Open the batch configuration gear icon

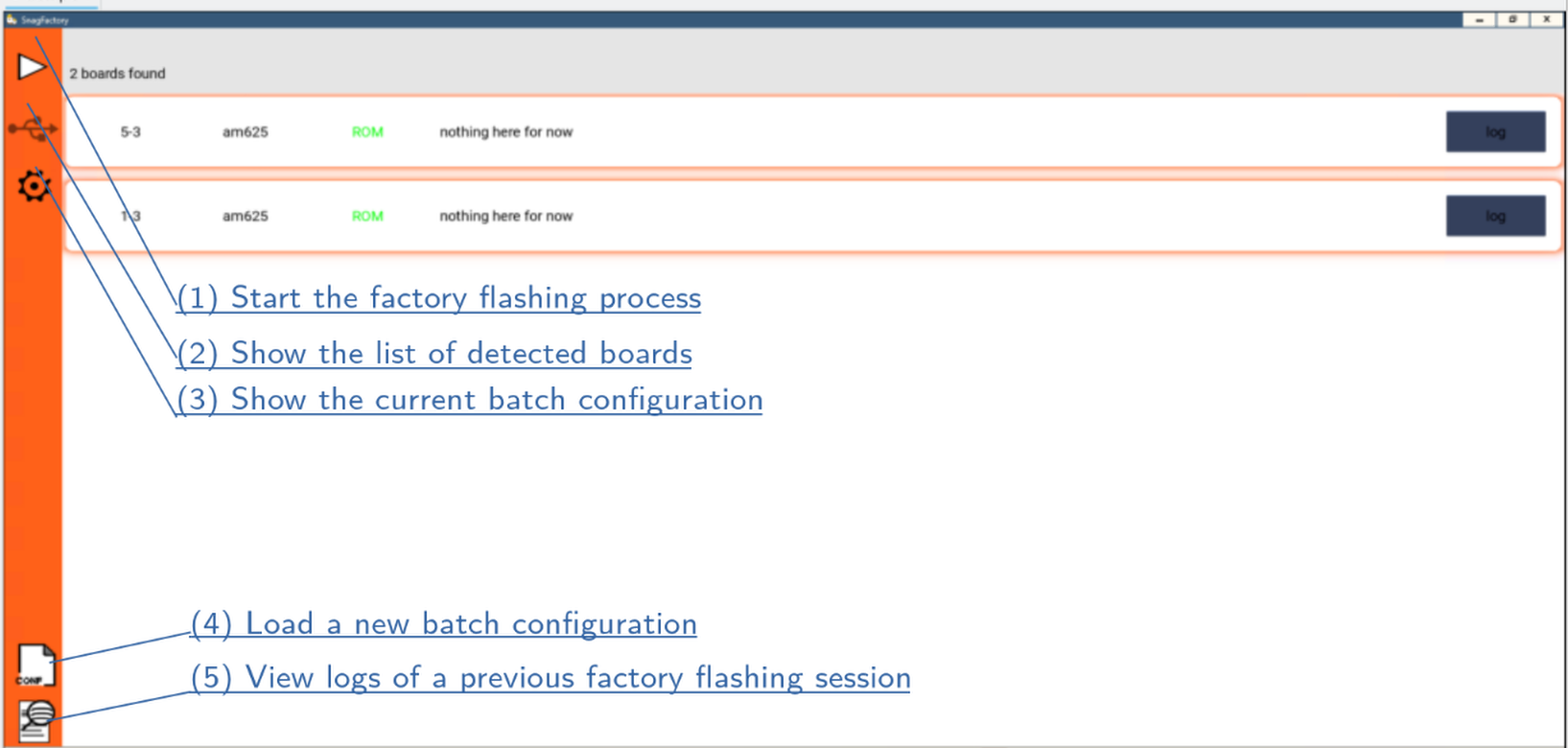pos(34,185)
